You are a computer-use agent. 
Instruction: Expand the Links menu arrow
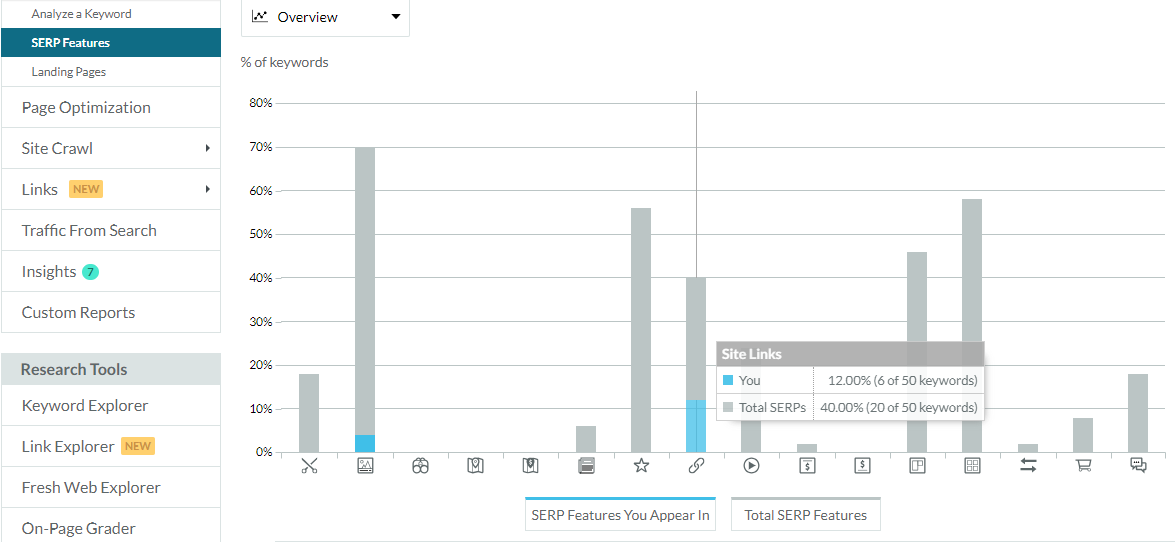click(207, 190)
